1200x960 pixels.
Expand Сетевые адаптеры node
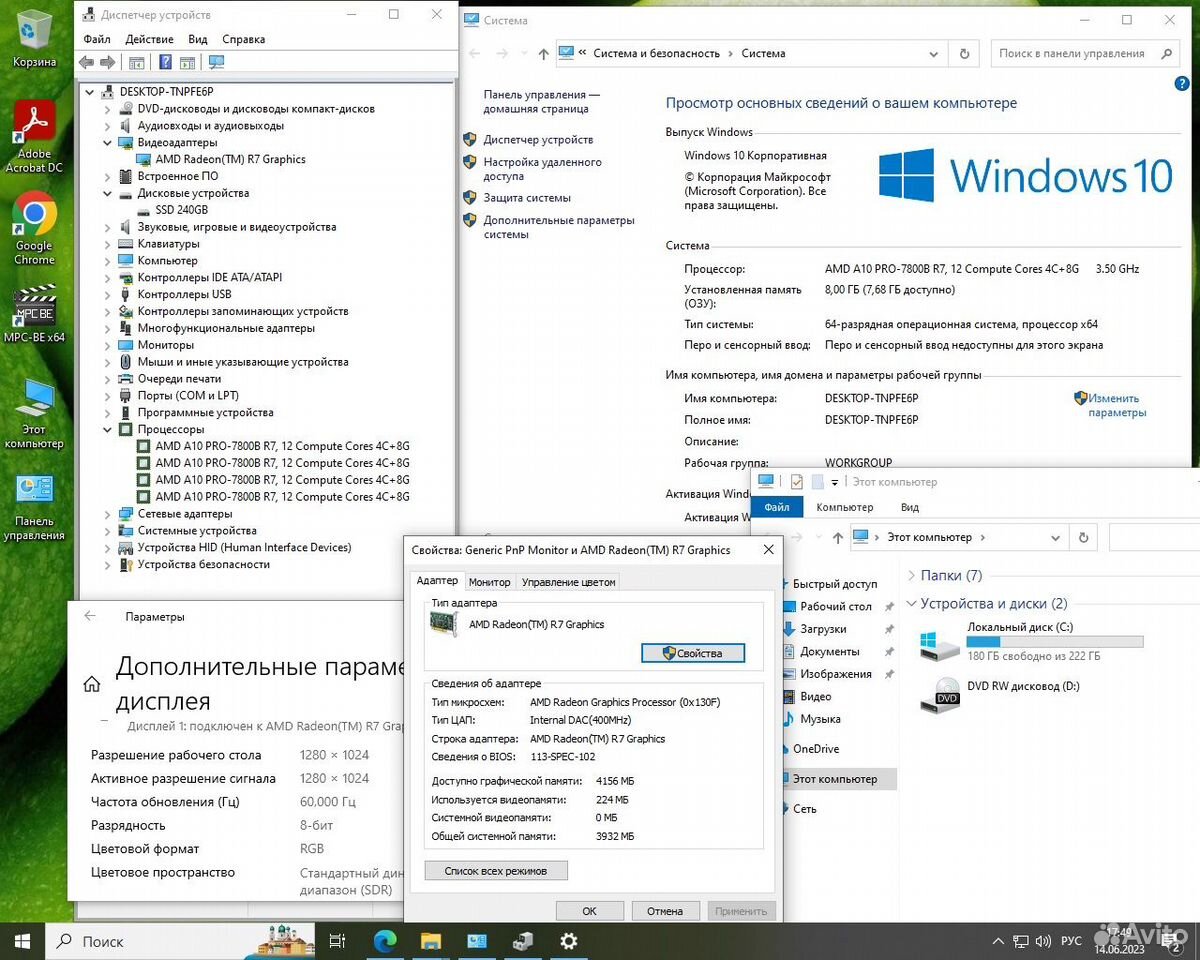click(x=107, y=513)
